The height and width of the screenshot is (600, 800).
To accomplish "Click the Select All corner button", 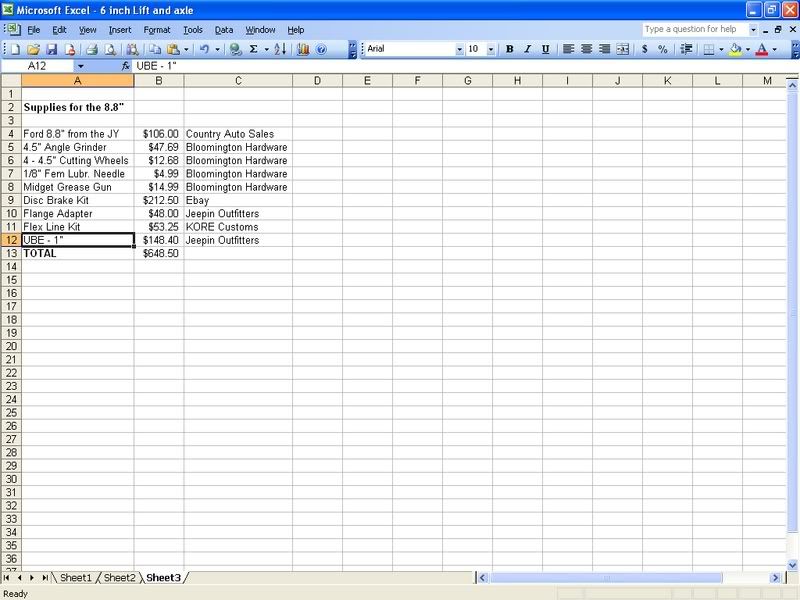I will pos(11,81).
